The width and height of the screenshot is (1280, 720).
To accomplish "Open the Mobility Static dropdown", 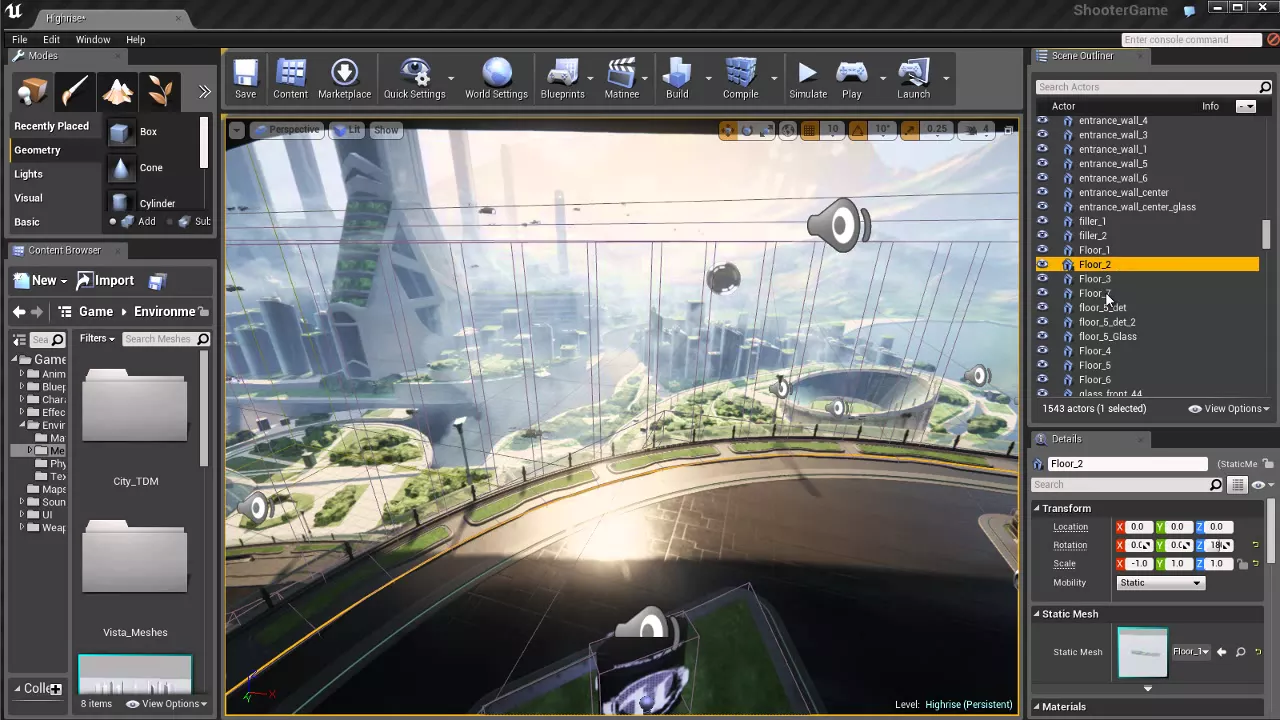I will (1160, 583).
